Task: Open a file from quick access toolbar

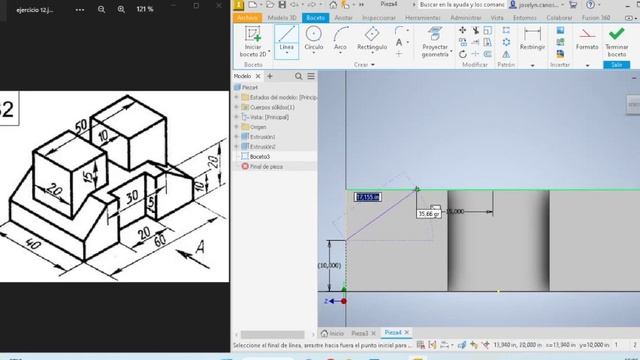Action: (270, 4)
